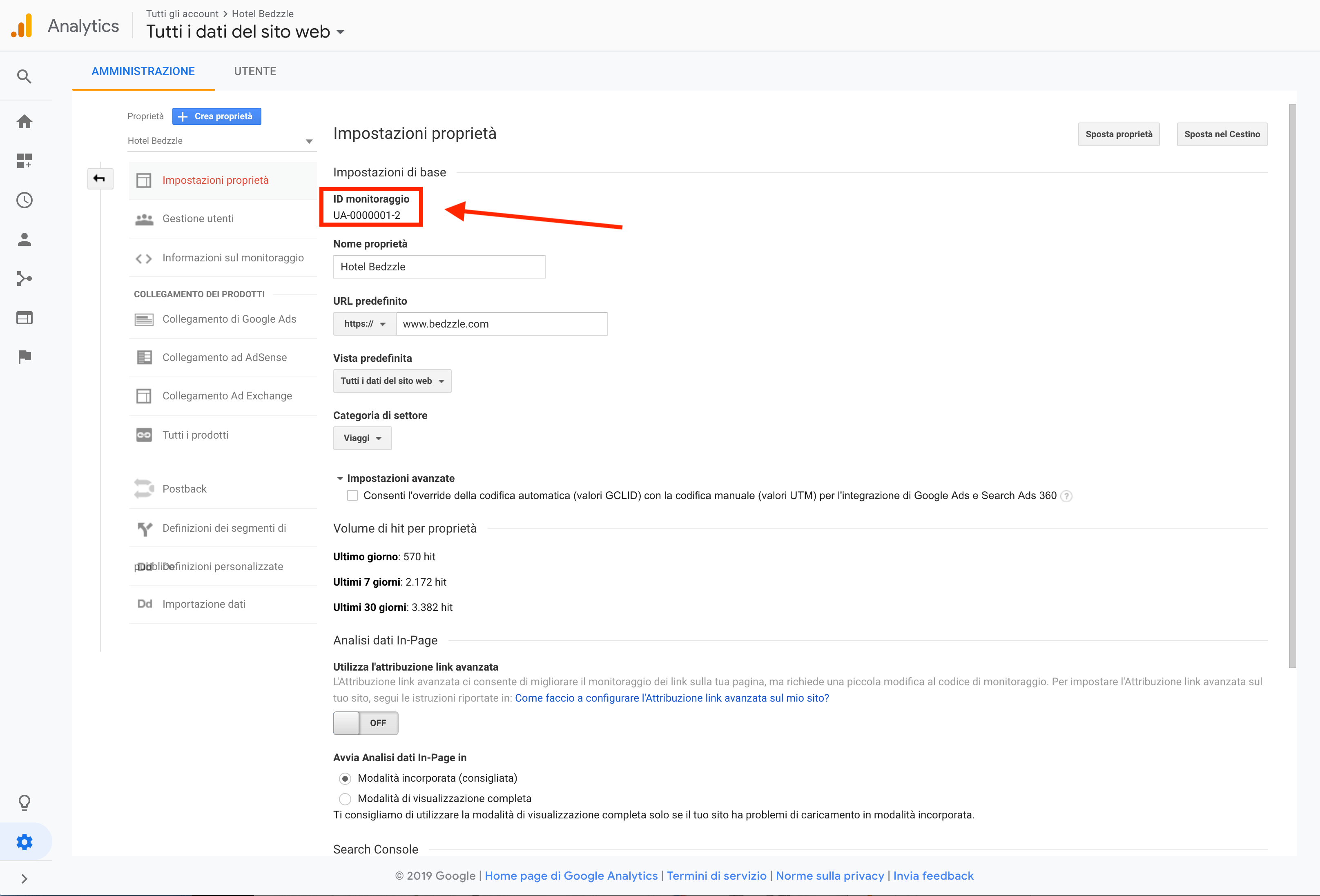The image size is (1320, 896).
Task: Open the https:// protocol dropdown
Action: click(x=365, y=324)
